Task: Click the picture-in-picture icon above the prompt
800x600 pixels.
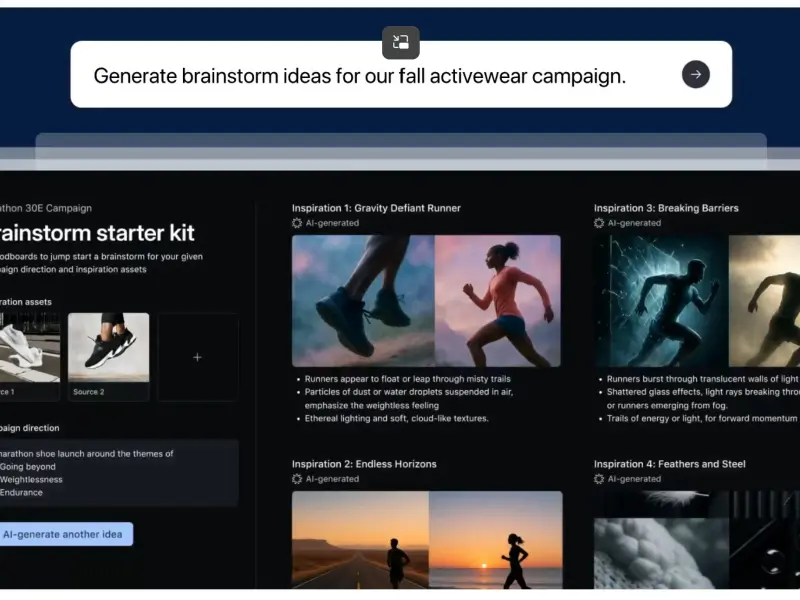Action: click(401, 42)
